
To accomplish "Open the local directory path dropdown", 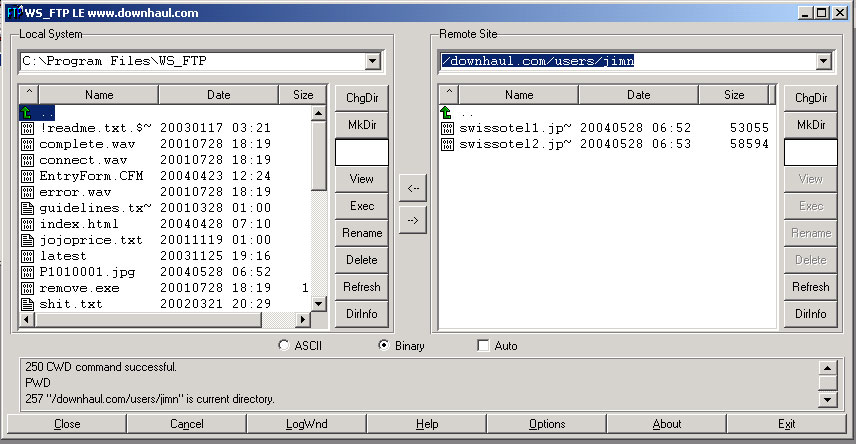I will pyautogui.click(x=373, y=61).
